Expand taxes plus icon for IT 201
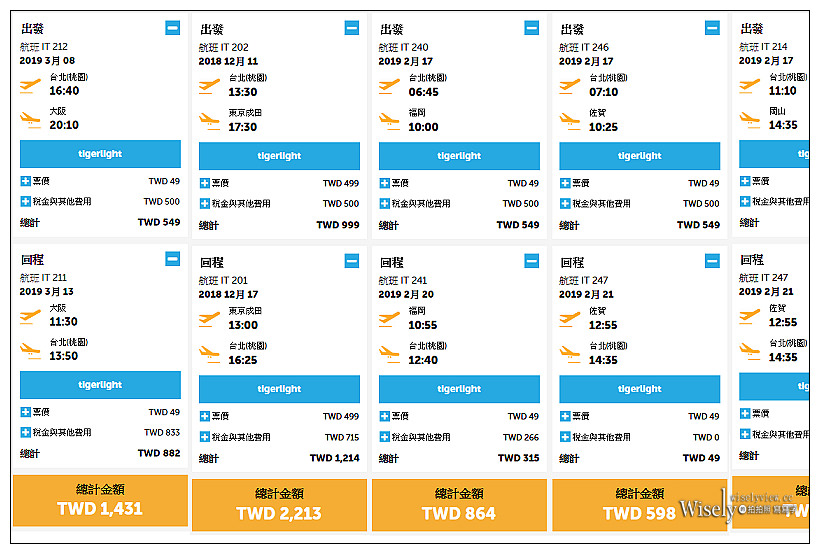Image resolution: width=820 pixels, height=554 pixels. (204, 437)
